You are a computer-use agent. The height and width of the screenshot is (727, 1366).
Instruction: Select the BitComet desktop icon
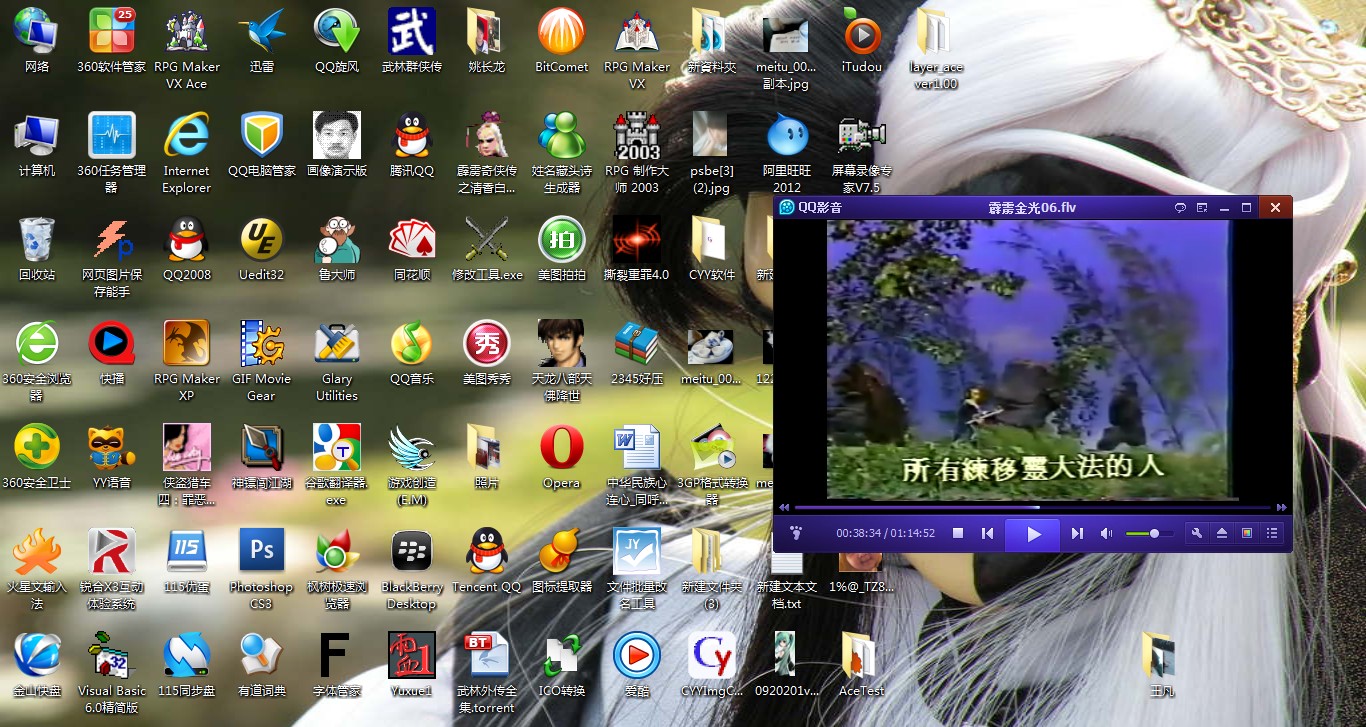562,41
